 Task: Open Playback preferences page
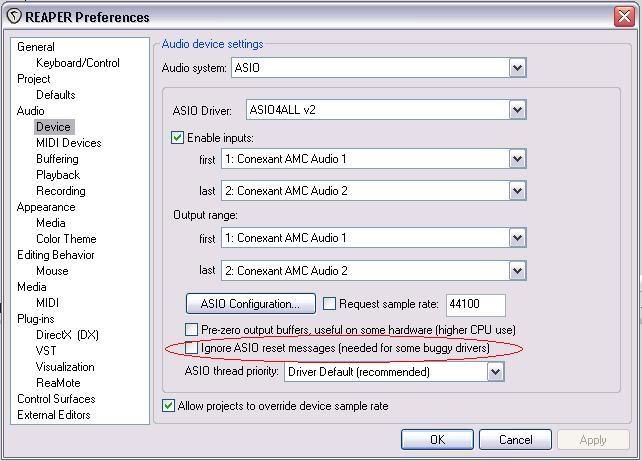click(58, 175)
